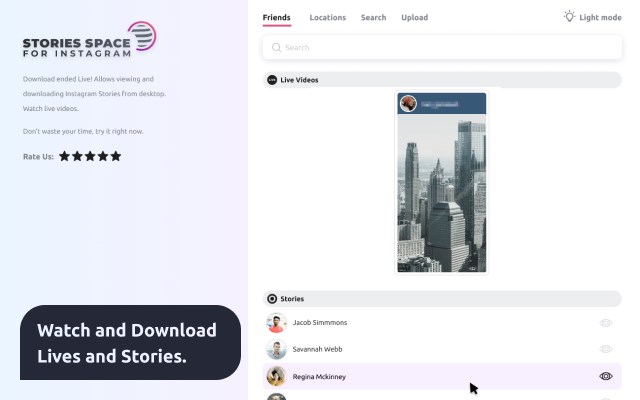Toggle the eye icon for Jacob Simmmons
The width and height of the screenshot is (640, 400).
coord(606,323)
